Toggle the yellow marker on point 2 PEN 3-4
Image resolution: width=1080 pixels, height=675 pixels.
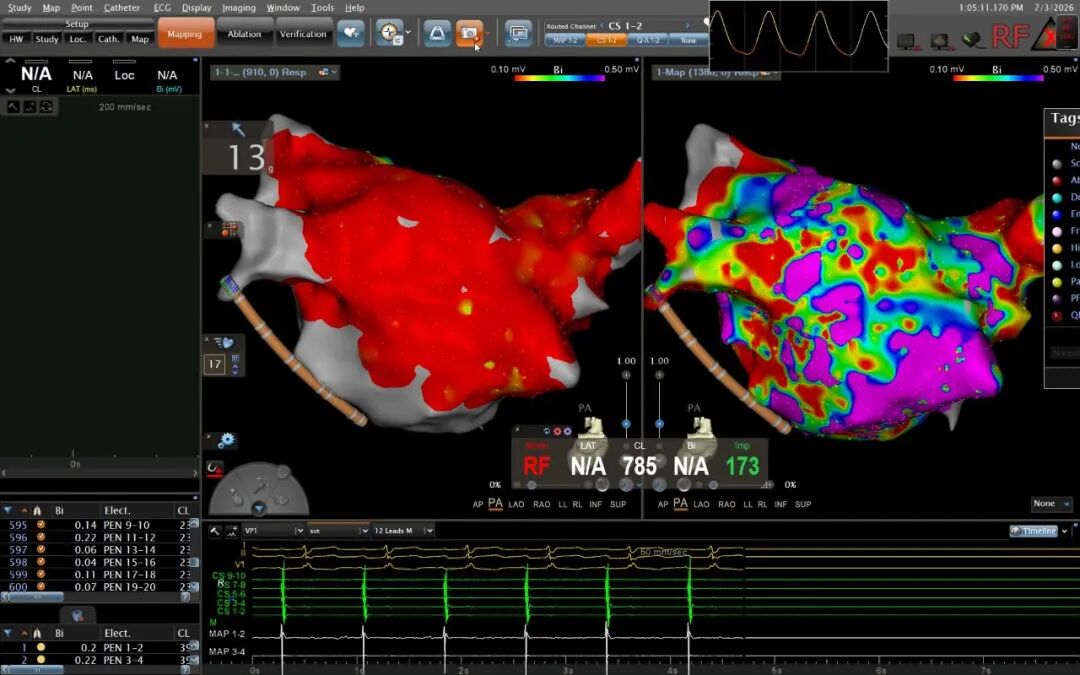(x=41, y=660)
